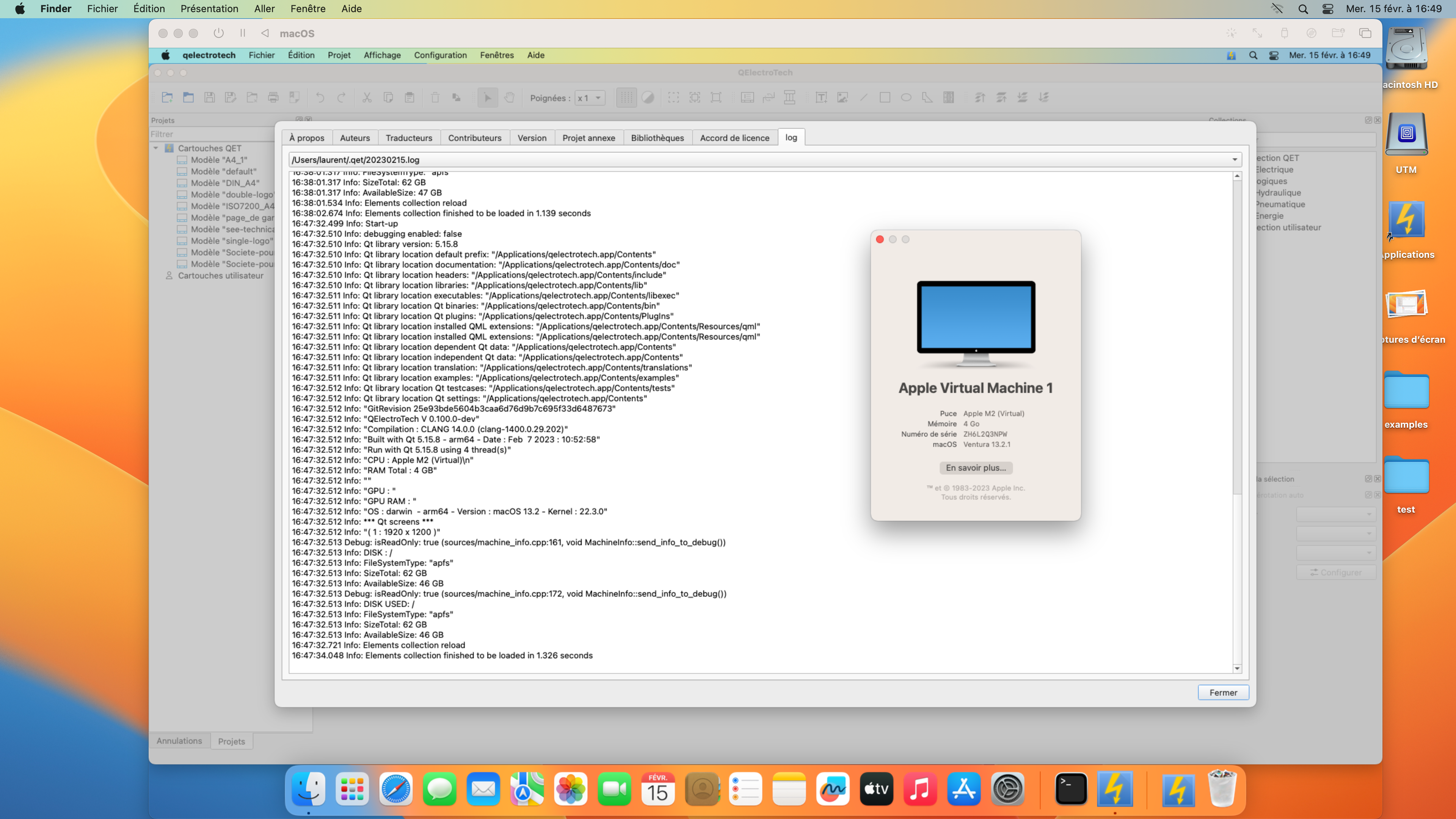
Task: Click the new project icon in QElectroTech toolbar
Action: pyautogui.click(x=167, y=97)
